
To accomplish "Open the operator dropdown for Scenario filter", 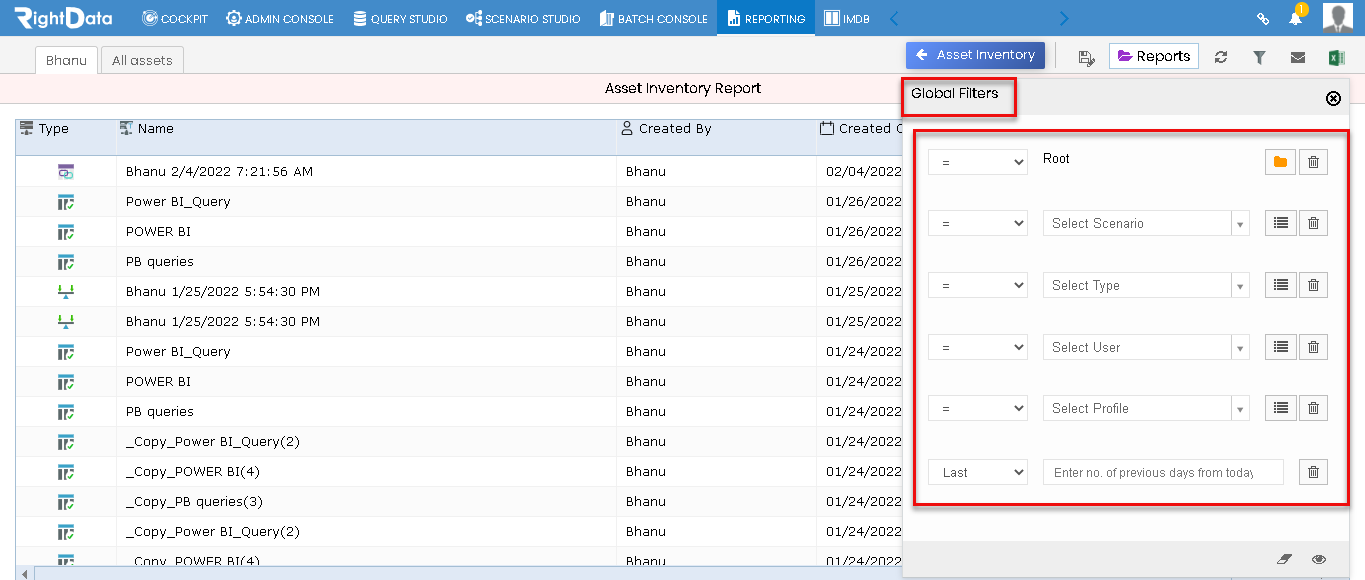I will coord(978,223).
